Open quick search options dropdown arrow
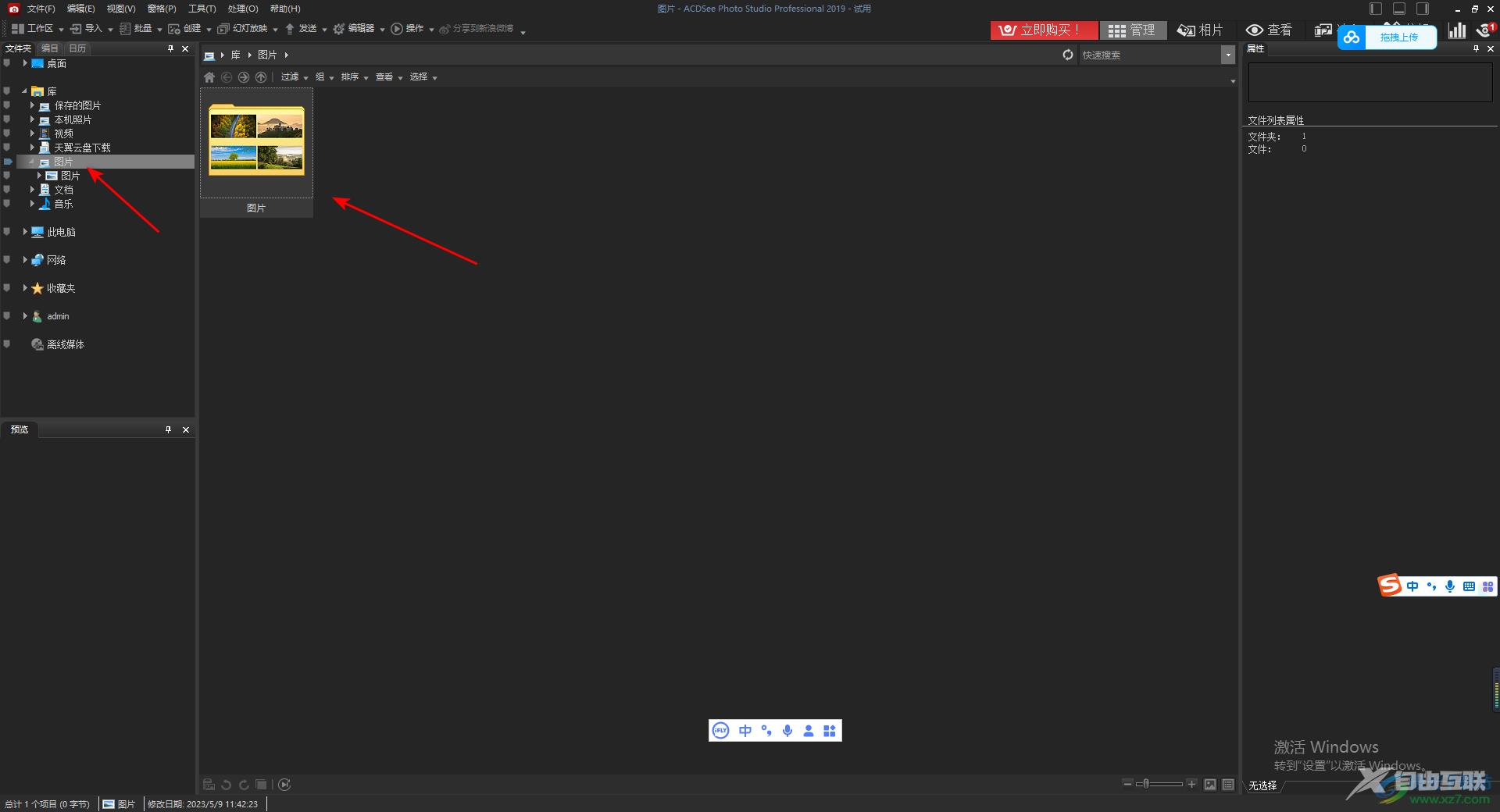The image size is (1500, 812). click(1228, 55)
